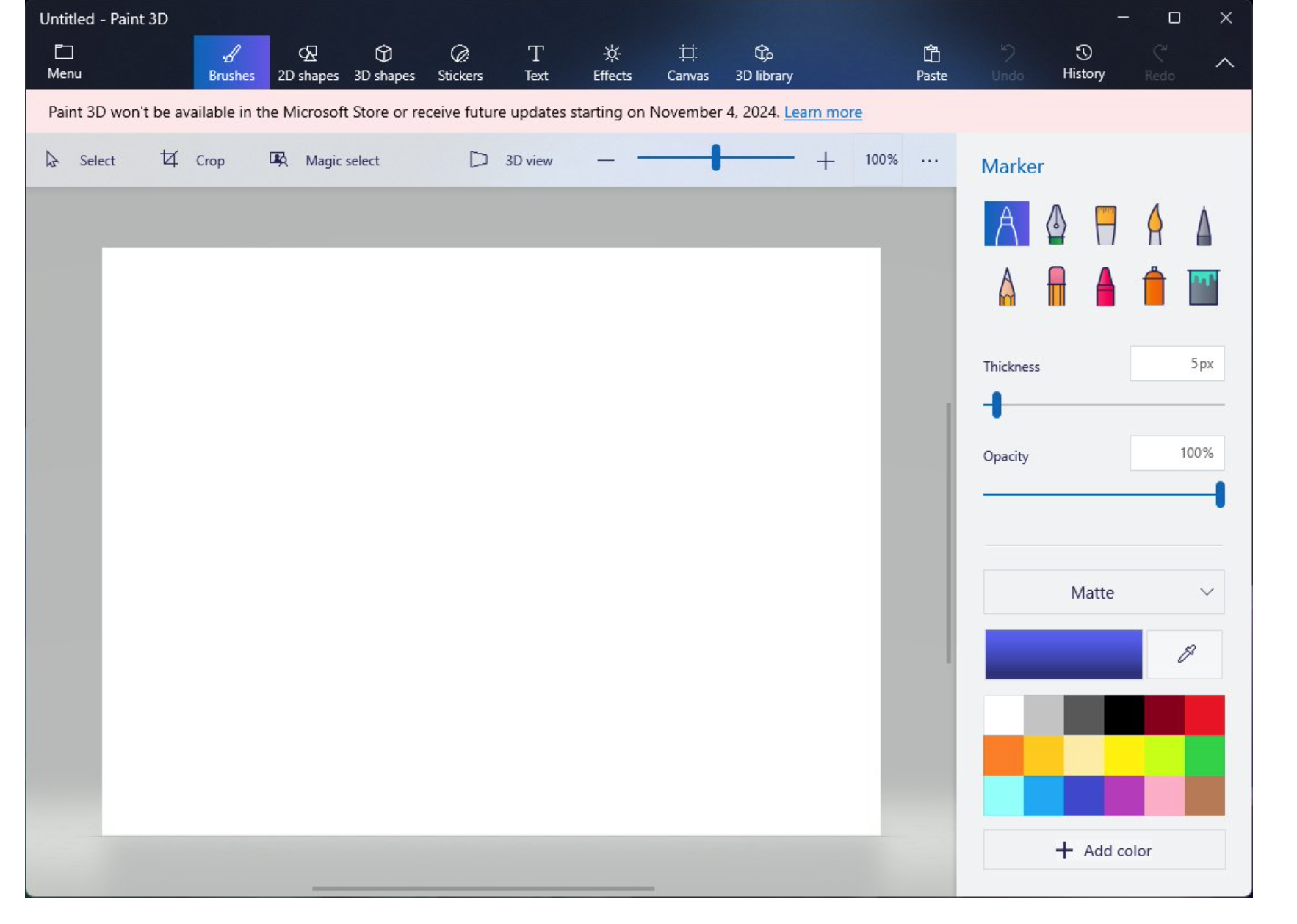
Task: Select the Pencil brush
Action: (1006, 286)
